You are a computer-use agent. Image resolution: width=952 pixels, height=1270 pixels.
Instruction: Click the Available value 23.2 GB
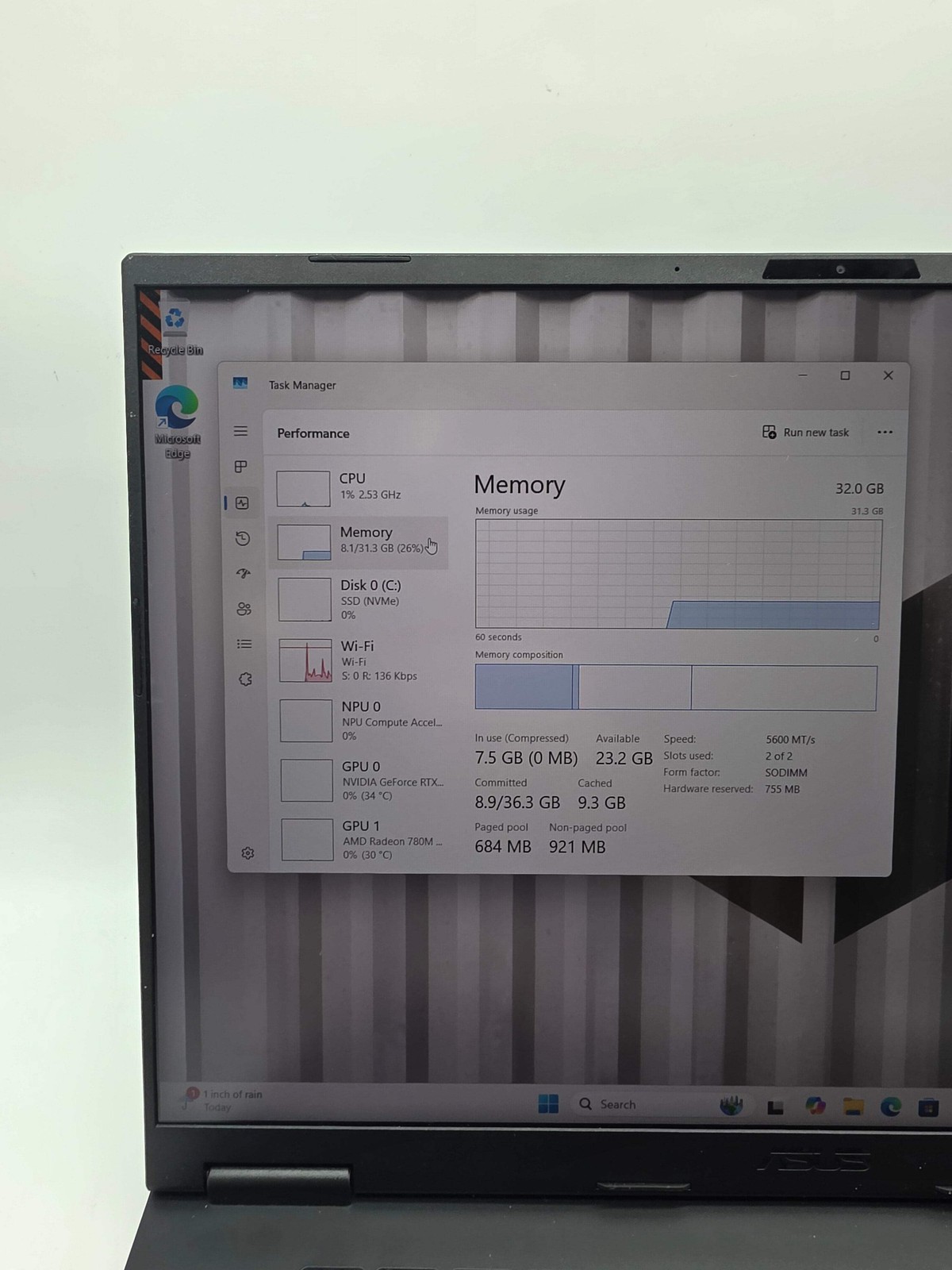624,759
